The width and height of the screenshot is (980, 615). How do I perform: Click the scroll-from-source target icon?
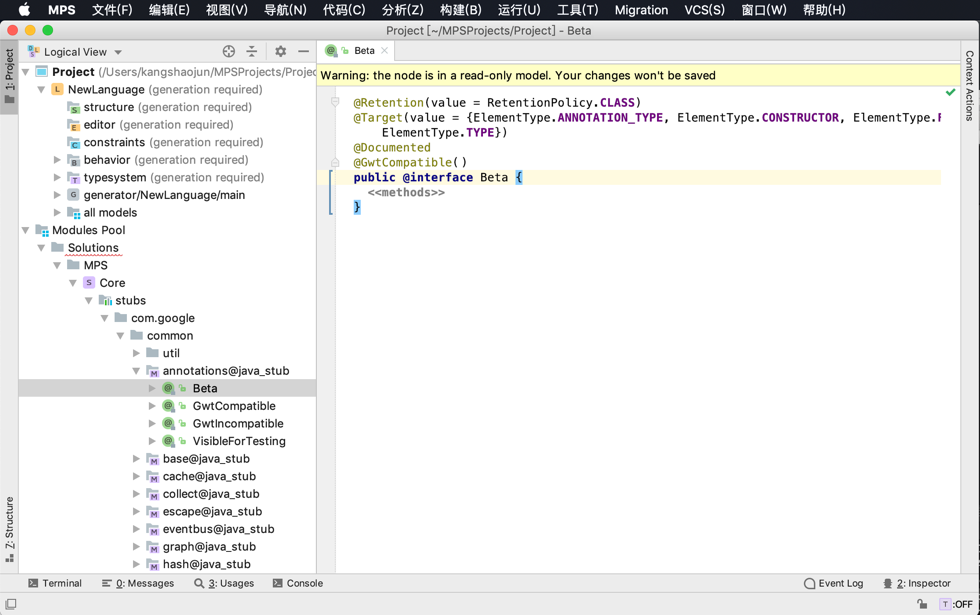tap(228, 51)
